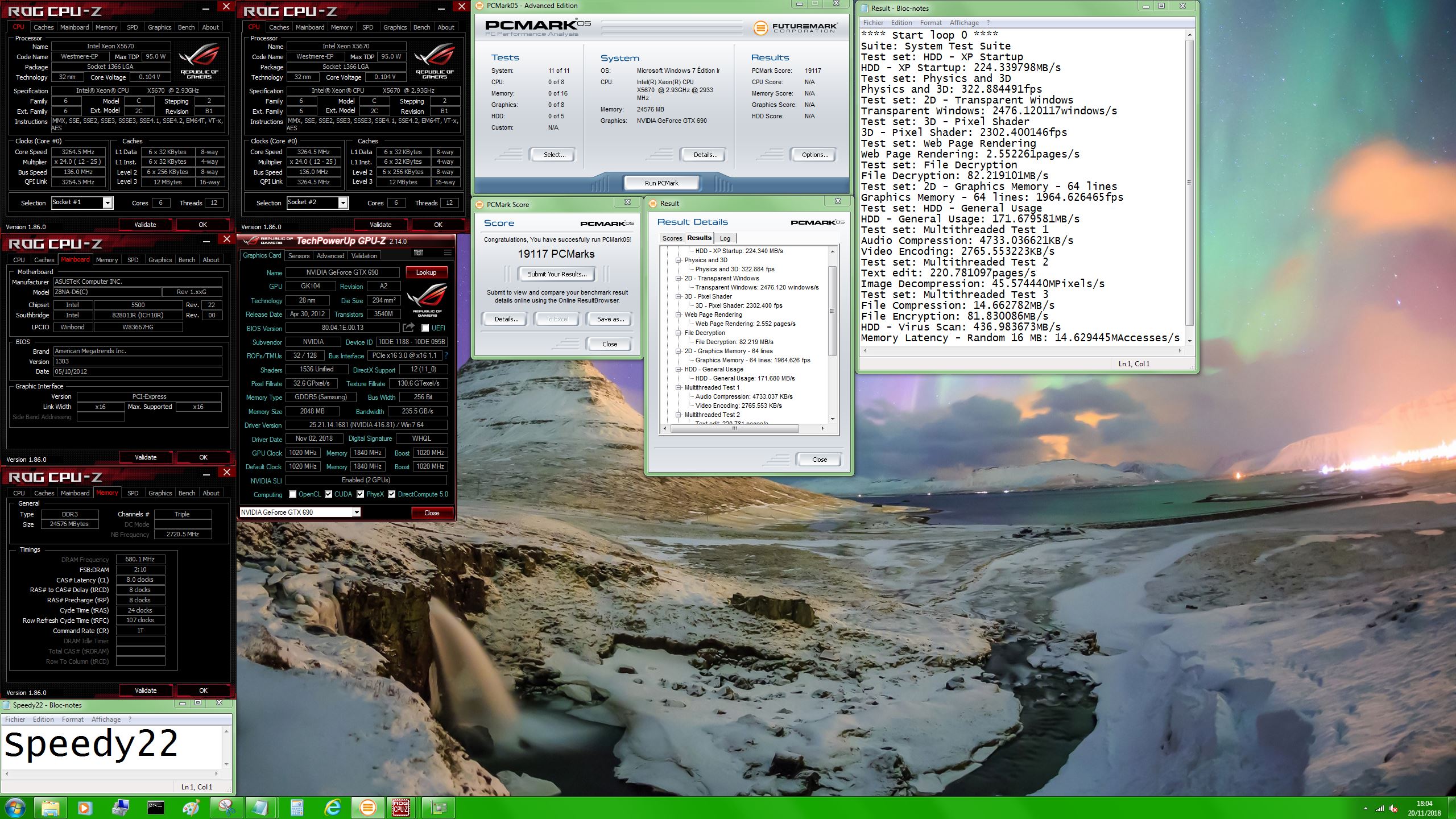The height and width of the screenshot is (819, 1456).
Task: Click Result Details tree horizontal scrollbar thumb
Action: (735, 428)
